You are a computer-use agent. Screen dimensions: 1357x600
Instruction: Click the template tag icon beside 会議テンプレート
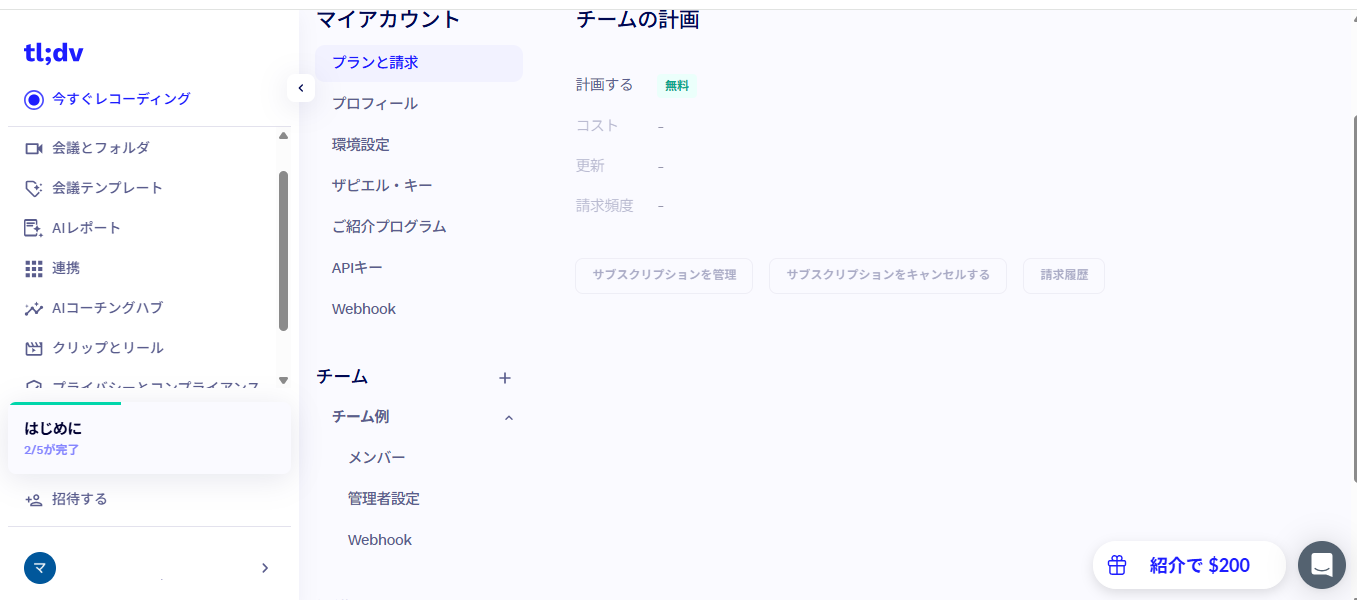[x=34, y=188]
